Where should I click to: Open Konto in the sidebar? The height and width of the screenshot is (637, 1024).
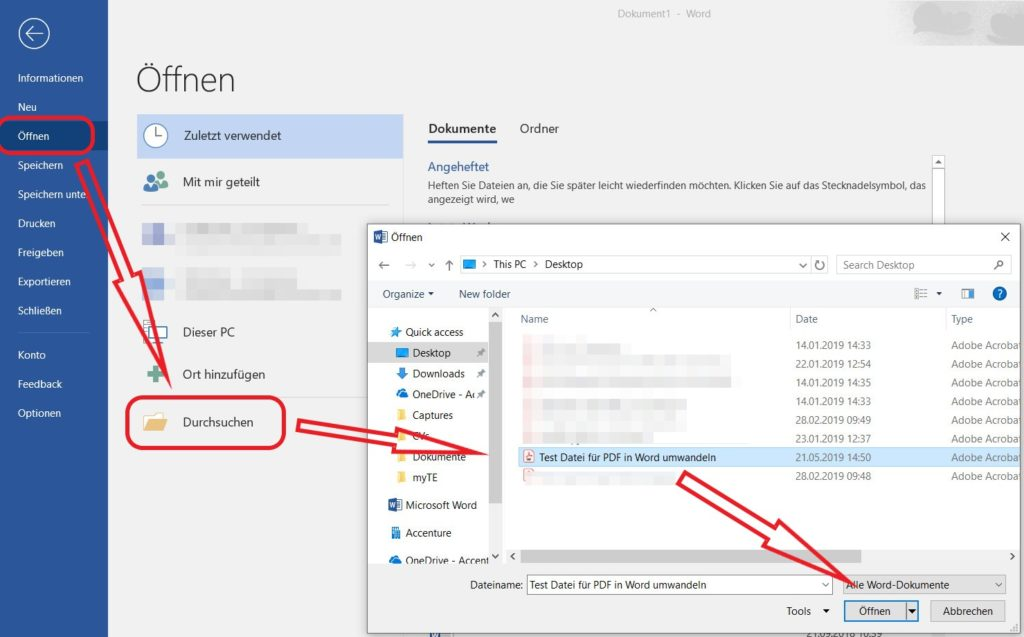pos(31,355)
